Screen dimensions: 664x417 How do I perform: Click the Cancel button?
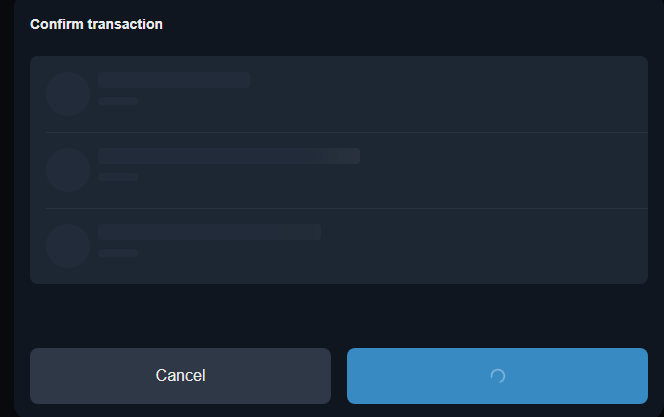coord(180,376)
